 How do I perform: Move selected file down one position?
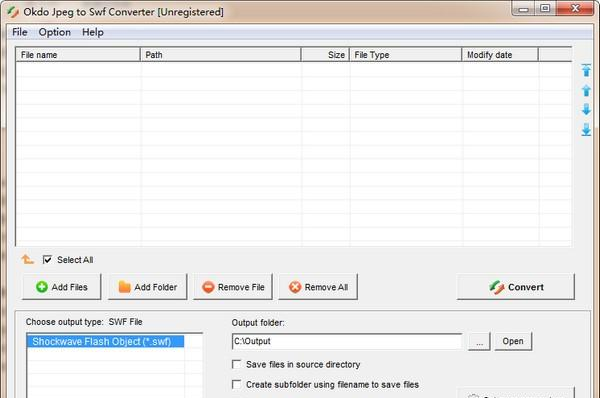coord(586,109)
